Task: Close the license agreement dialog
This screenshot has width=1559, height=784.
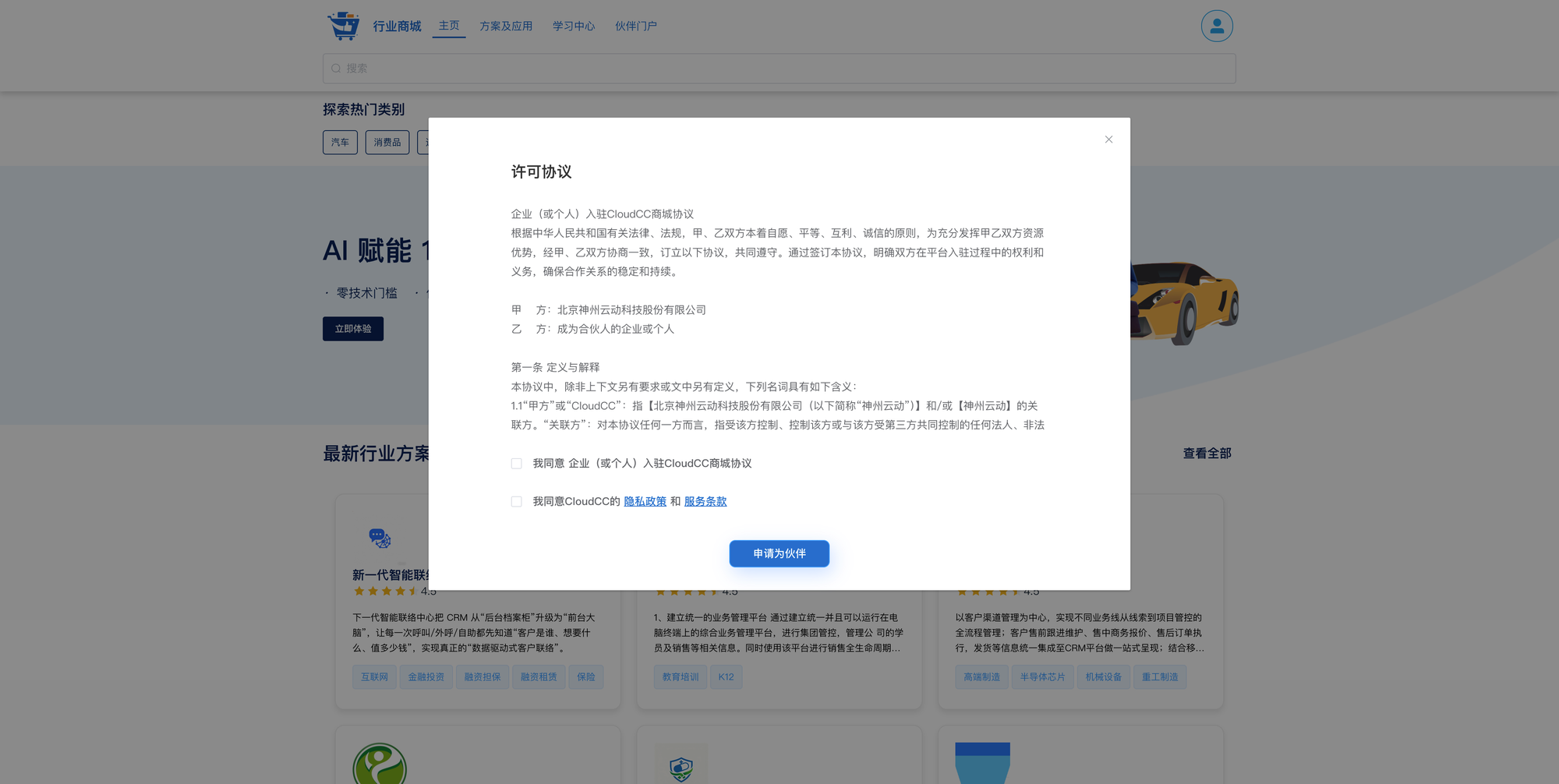Action: click(1108, 139)
